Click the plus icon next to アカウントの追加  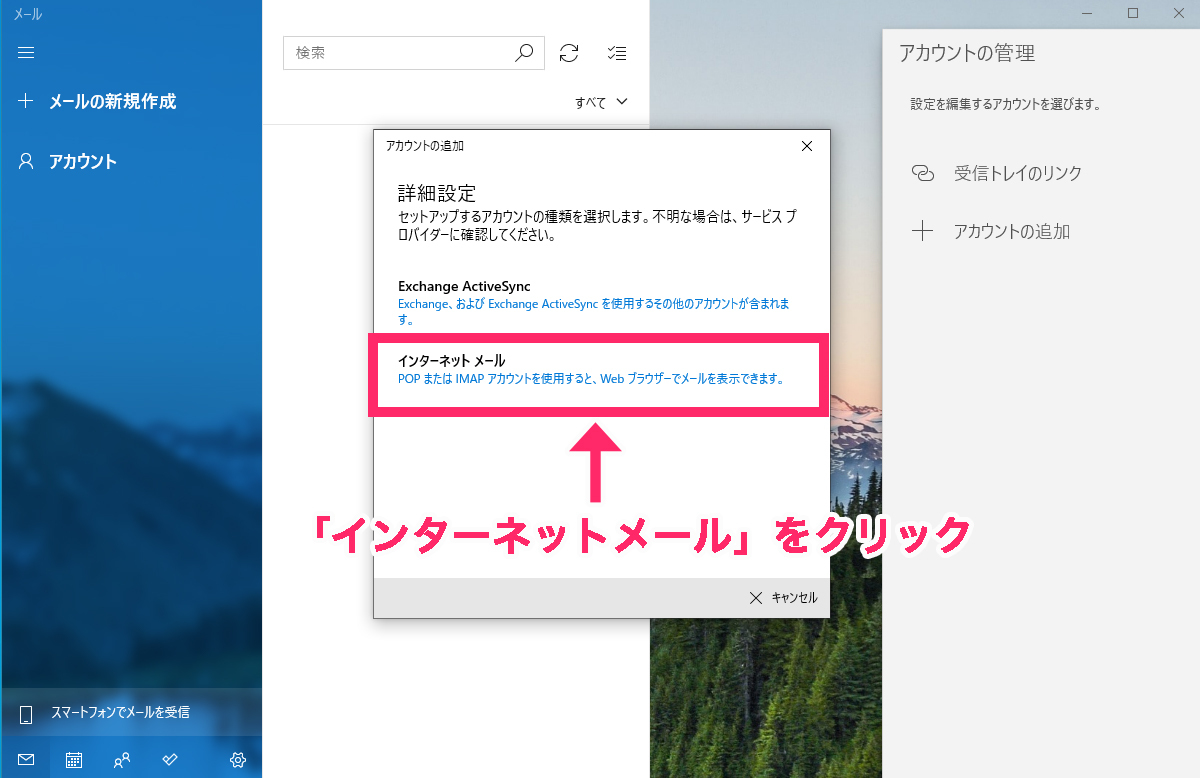(x=922, y=230)
